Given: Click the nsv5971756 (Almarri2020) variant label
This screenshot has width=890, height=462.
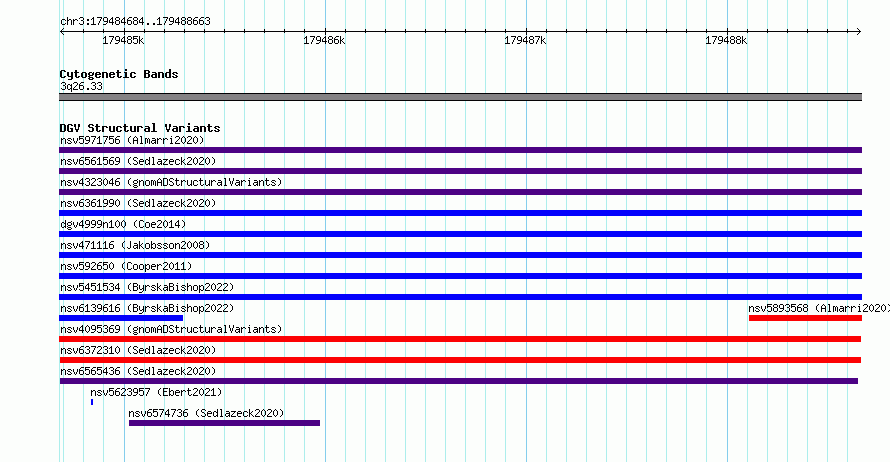Looking at the screenshot, I should click(x=132, y=140).
